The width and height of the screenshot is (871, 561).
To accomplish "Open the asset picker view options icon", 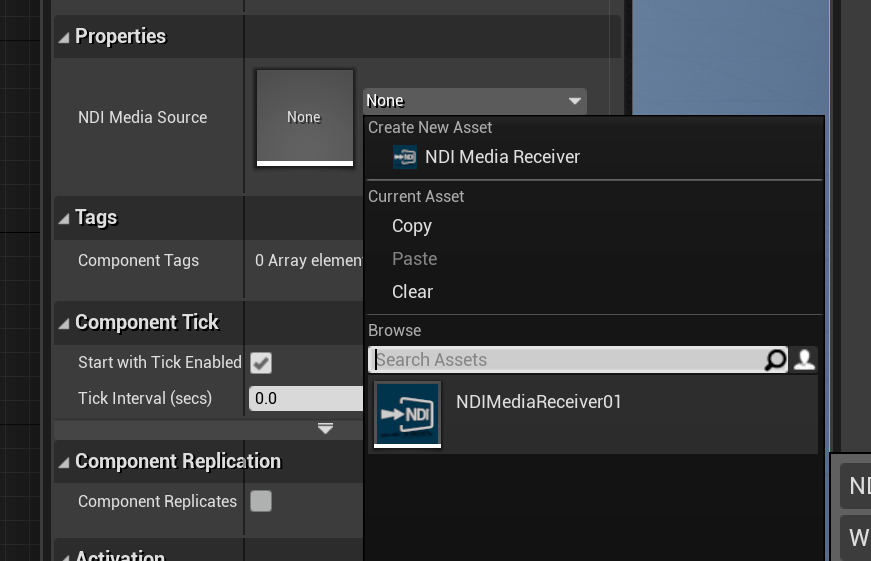I will pos(804,359).
